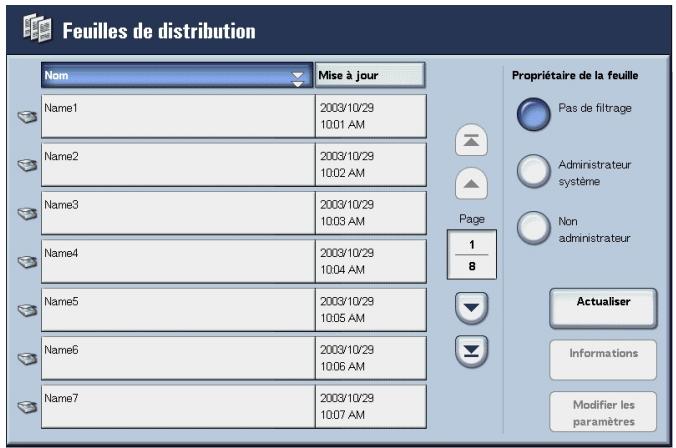Go up one page with the up arrow
The height and width of the screenshot is (448, 676).
471,184
